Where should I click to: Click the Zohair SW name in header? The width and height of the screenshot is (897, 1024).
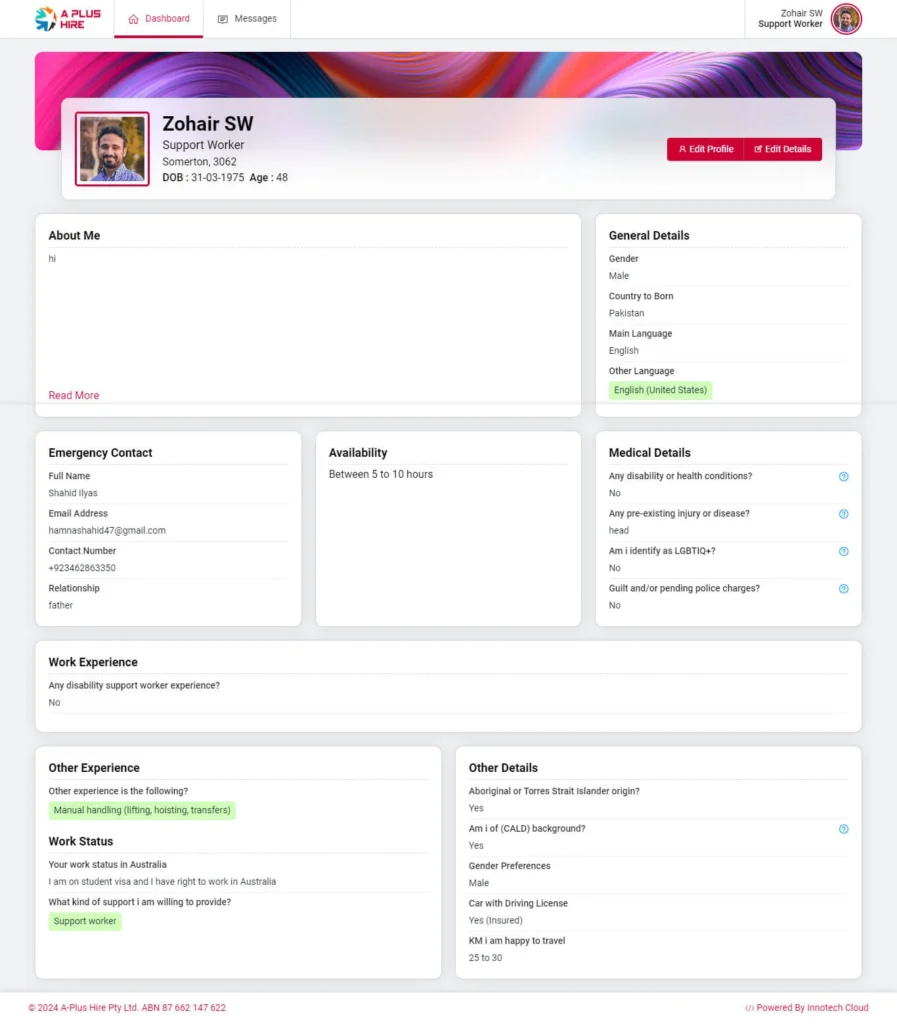pyautogui.click(x=801, y=13)
